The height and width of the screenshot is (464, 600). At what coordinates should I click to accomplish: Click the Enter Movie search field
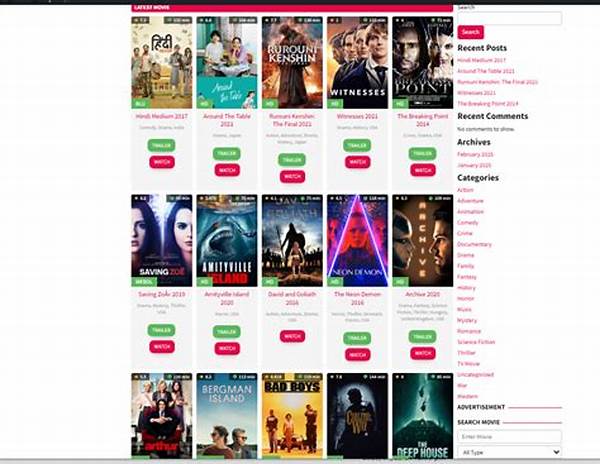[x=509, y=436]
